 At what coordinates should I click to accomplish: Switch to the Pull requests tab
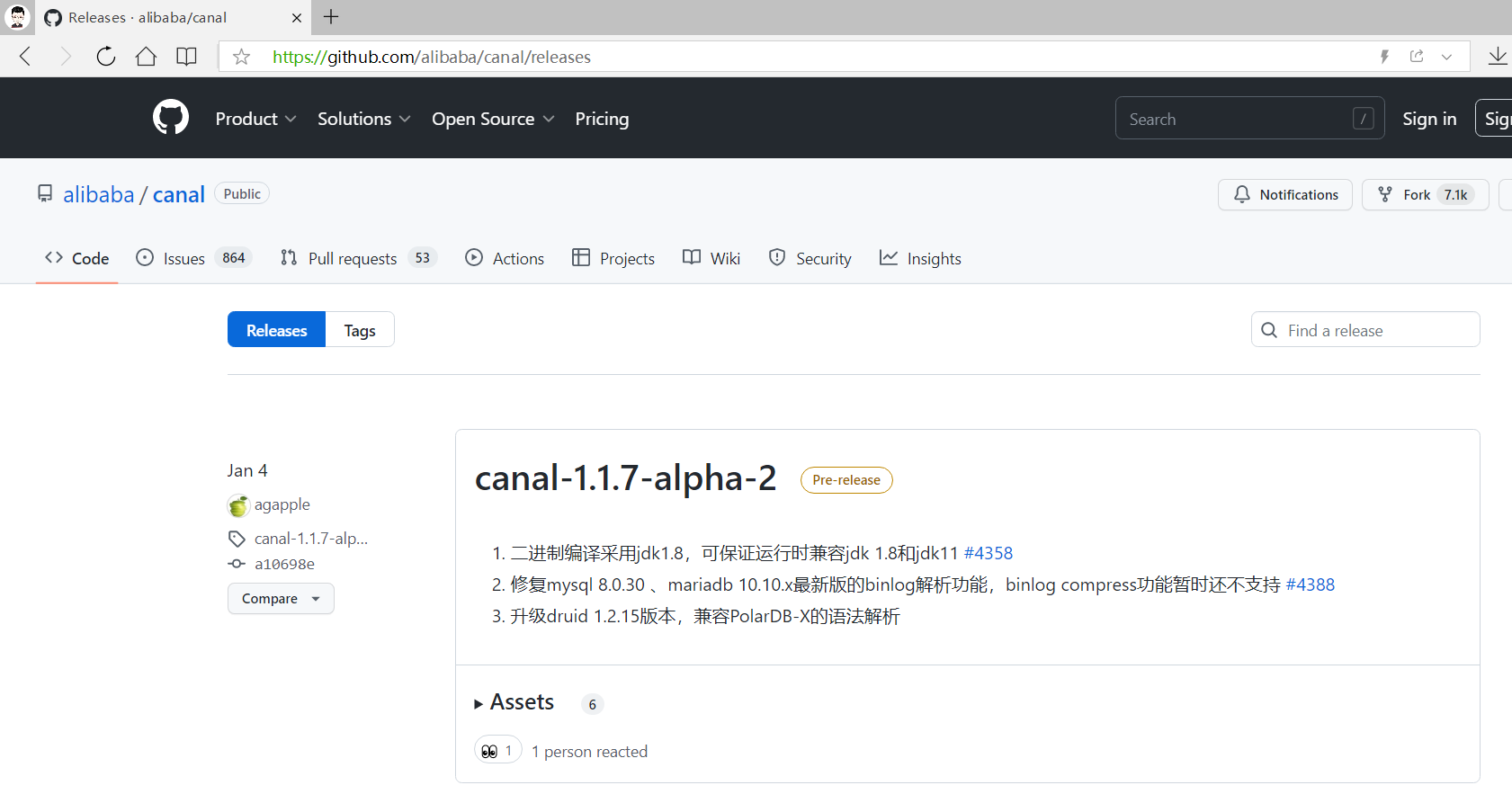(358, 258)
